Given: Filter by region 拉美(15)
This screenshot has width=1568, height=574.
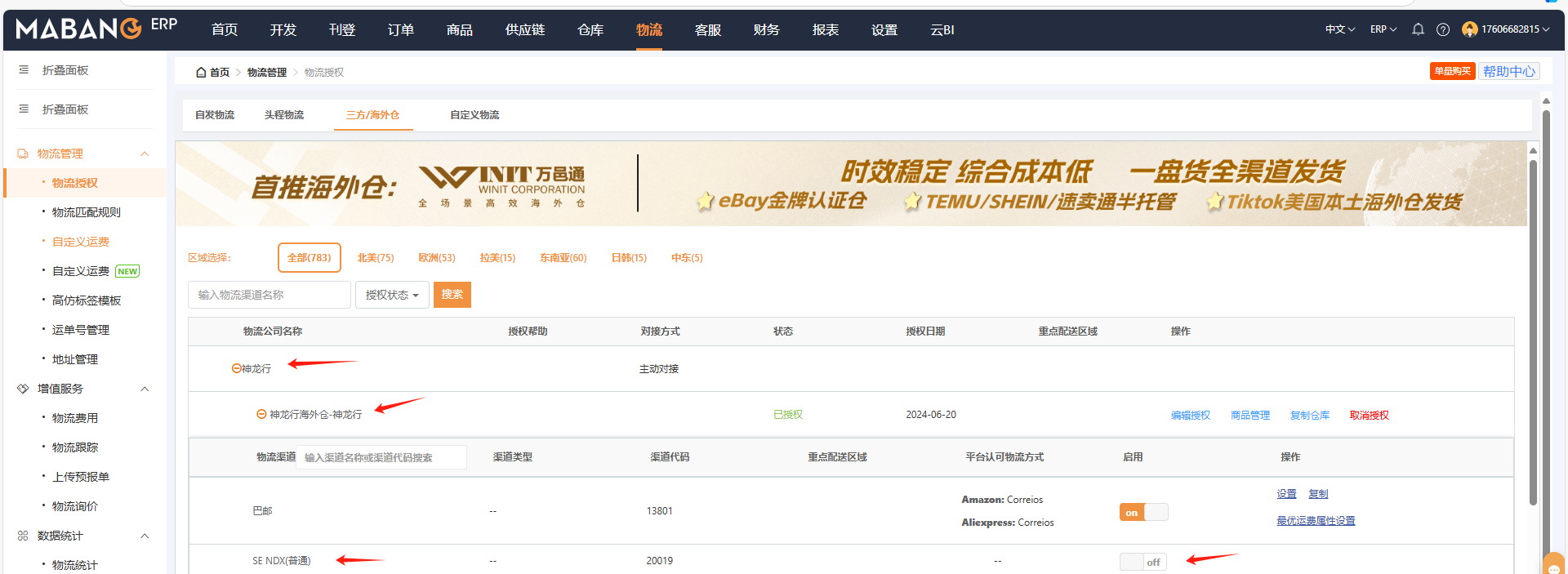Looking at the screenshot, I should [498, 257].
